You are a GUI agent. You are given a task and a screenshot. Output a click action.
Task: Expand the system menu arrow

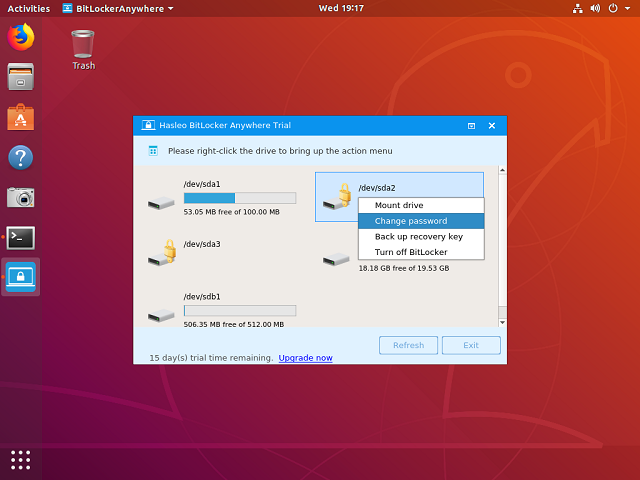coord(627,9)
